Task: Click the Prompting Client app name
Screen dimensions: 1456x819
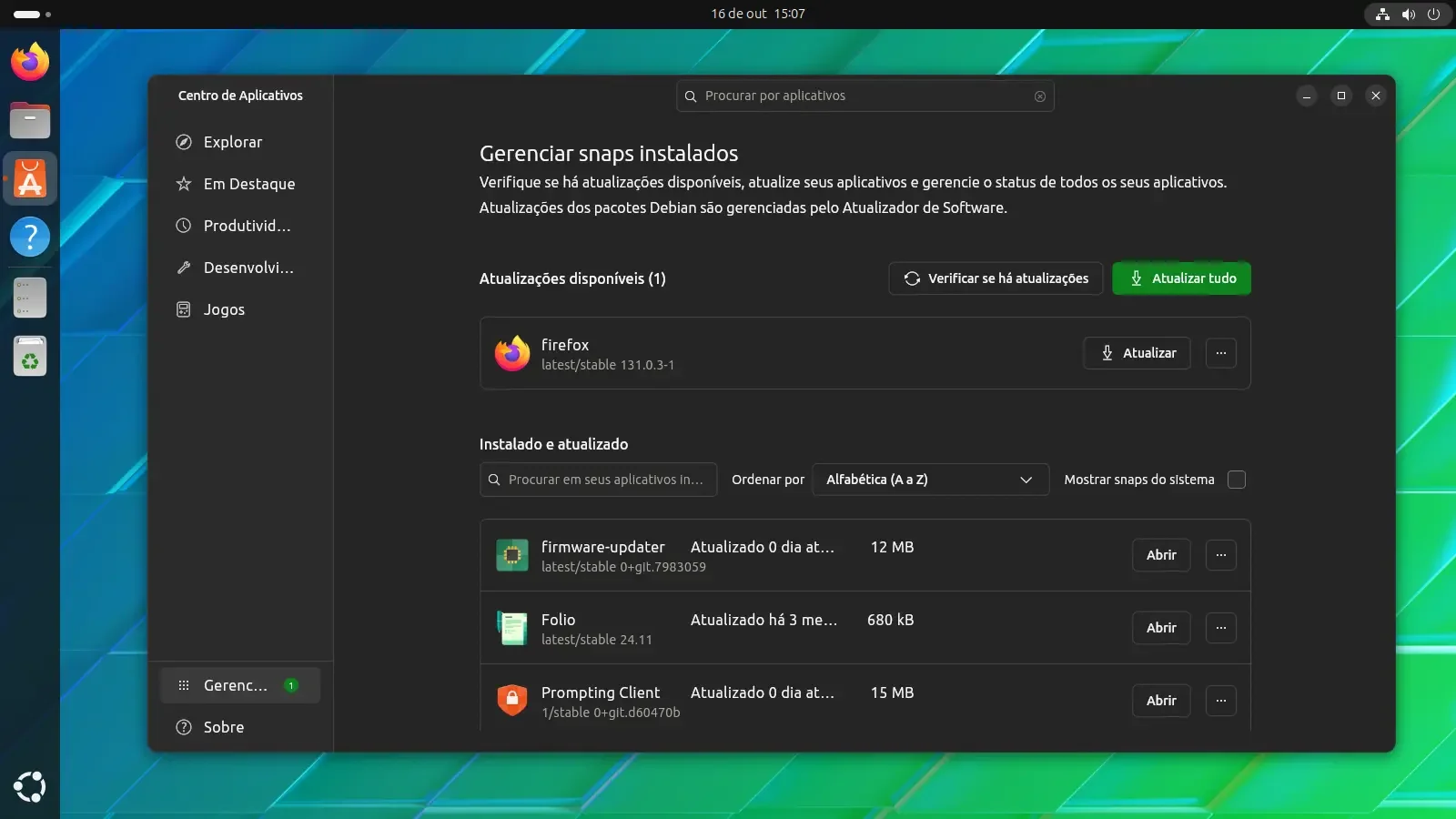Action: pos(601,693)
